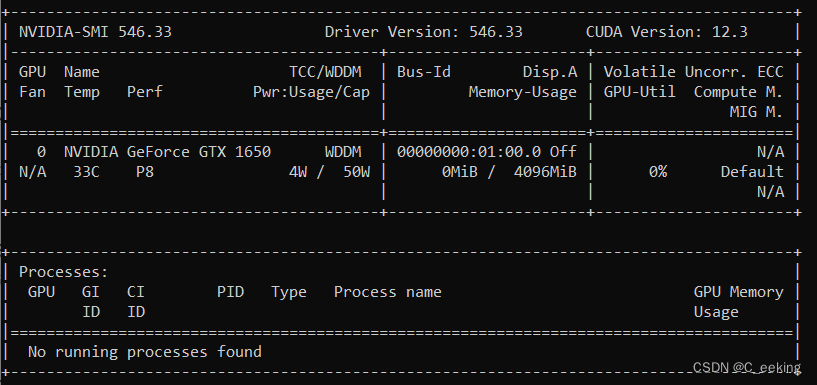Click the 'TCC/WDDM' column header
The width and height of the screenshot is (817, 385).
pos(325,72)
